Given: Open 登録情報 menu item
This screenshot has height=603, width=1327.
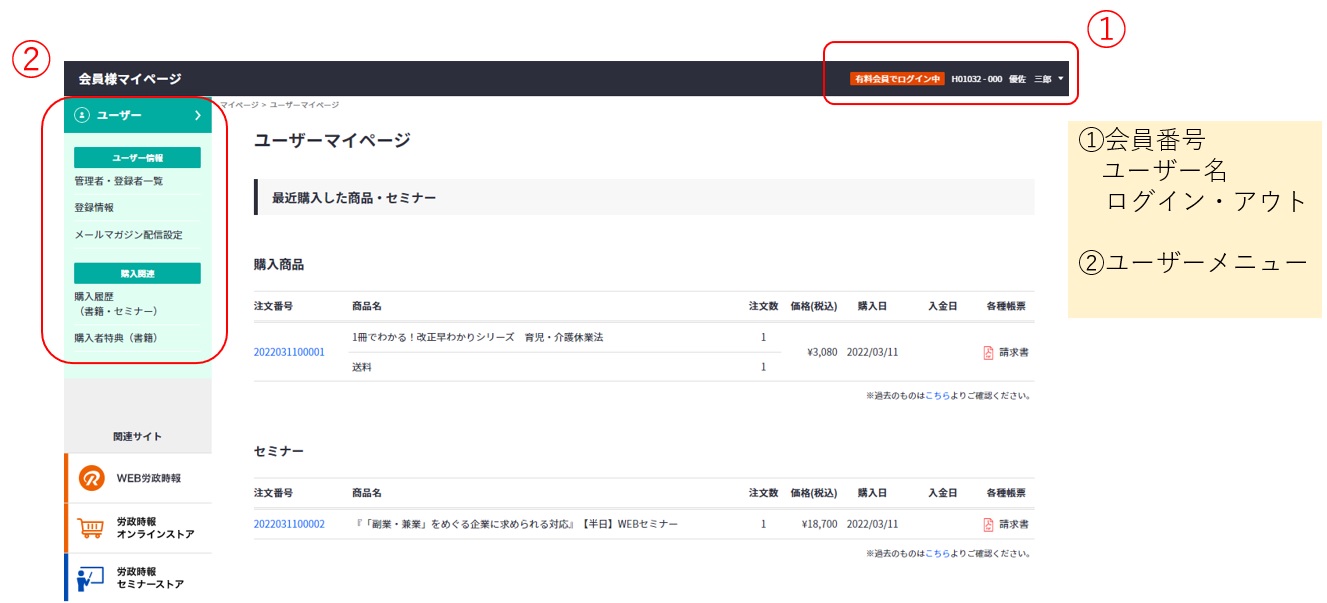Looking at the screenshot, I should 94,208.
